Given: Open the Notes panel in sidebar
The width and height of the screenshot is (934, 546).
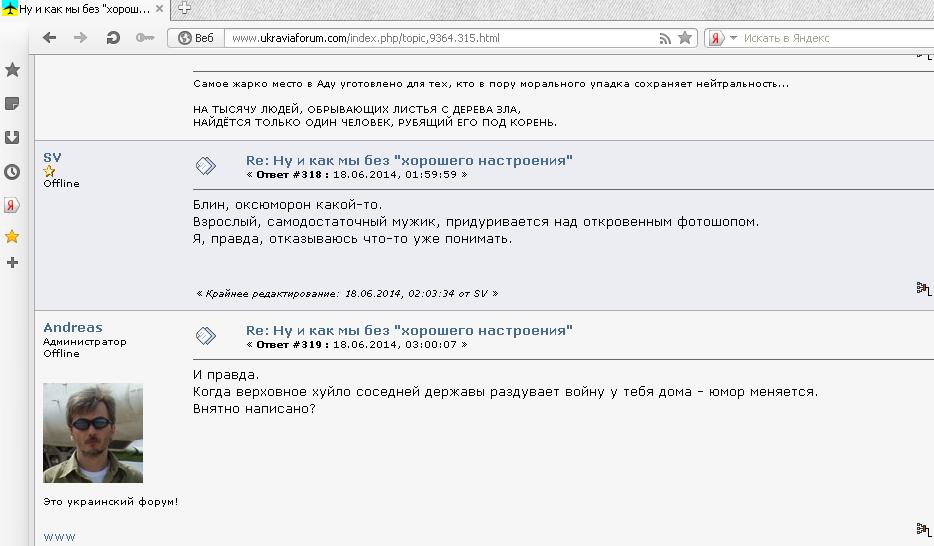Looking at the screenshot, I should (13, 104).
